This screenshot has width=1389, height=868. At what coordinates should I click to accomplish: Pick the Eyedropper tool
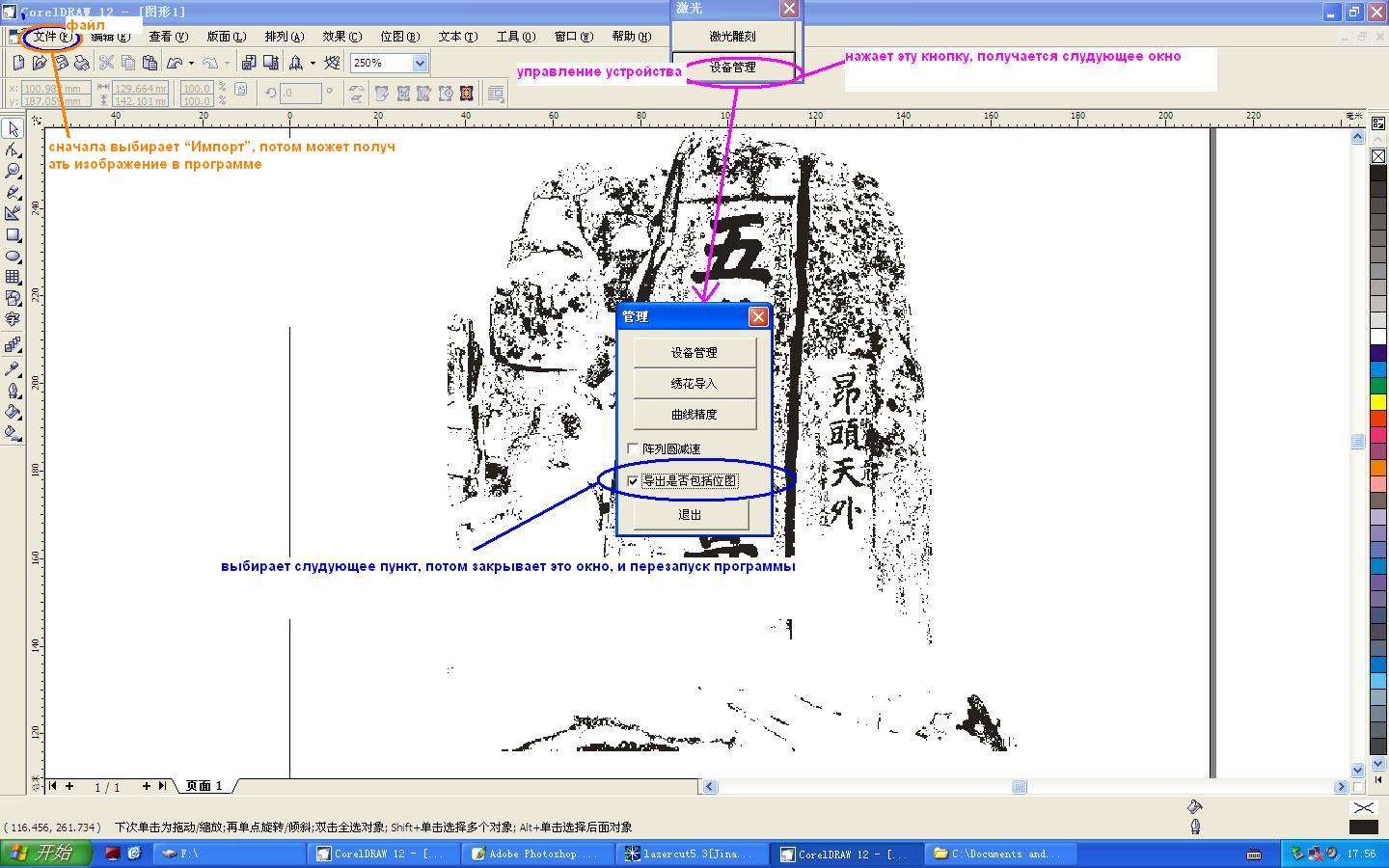(x=14, y=369)
